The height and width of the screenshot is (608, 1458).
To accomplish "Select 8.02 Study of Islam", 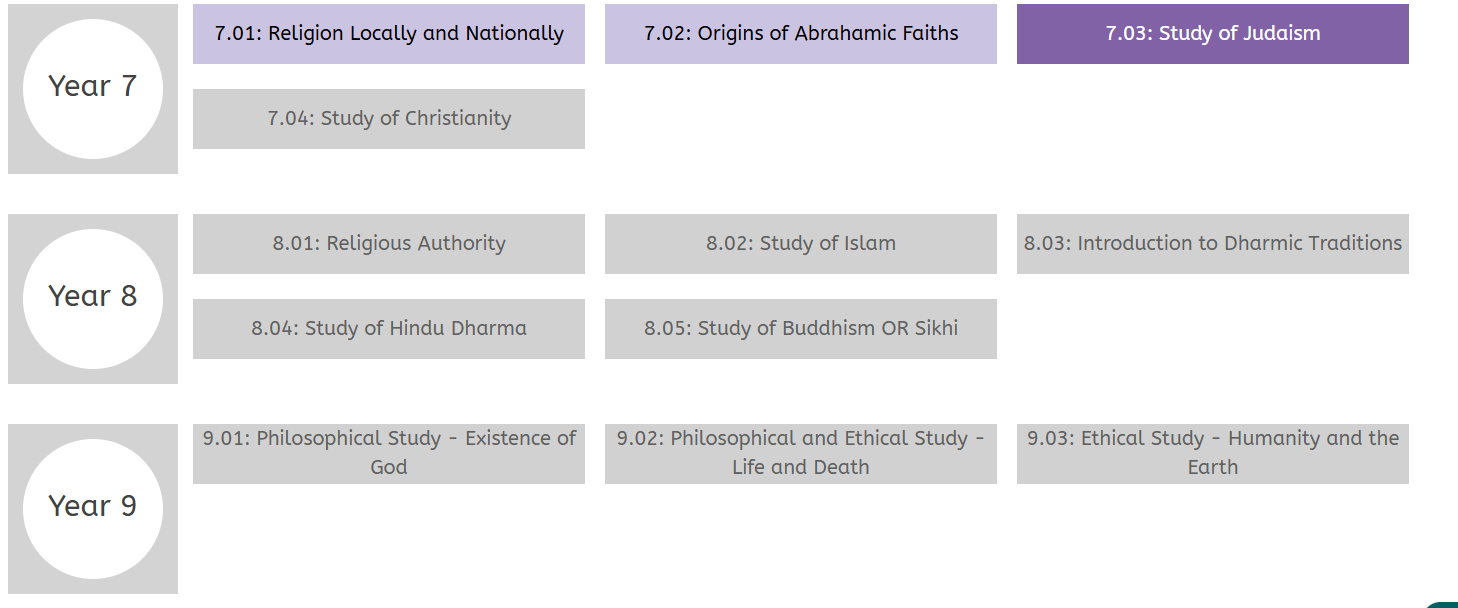I will (x=801, y=244).
